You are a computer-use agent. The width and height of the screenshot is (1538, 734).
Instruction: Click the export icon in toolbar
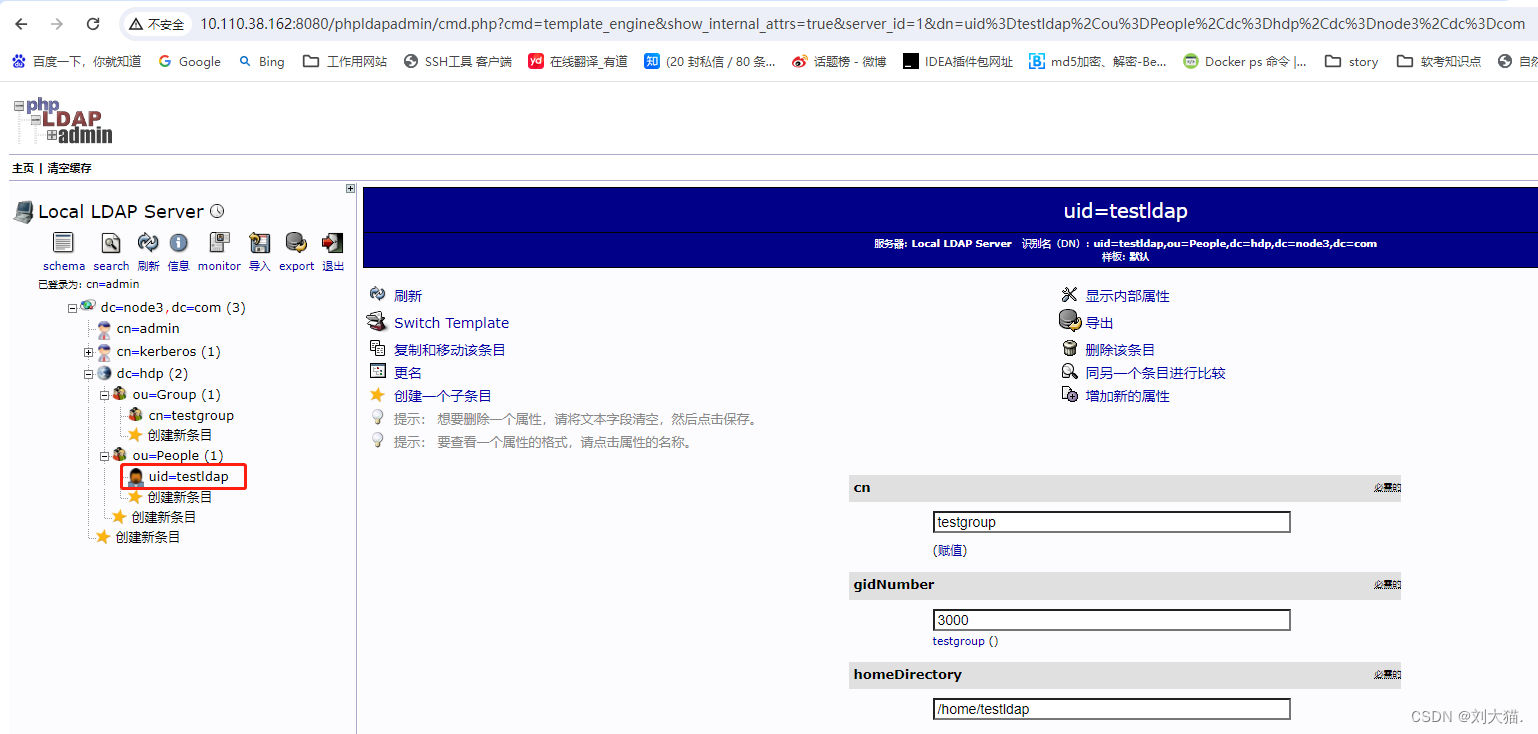pyautogui.click(x=296, y=243)
